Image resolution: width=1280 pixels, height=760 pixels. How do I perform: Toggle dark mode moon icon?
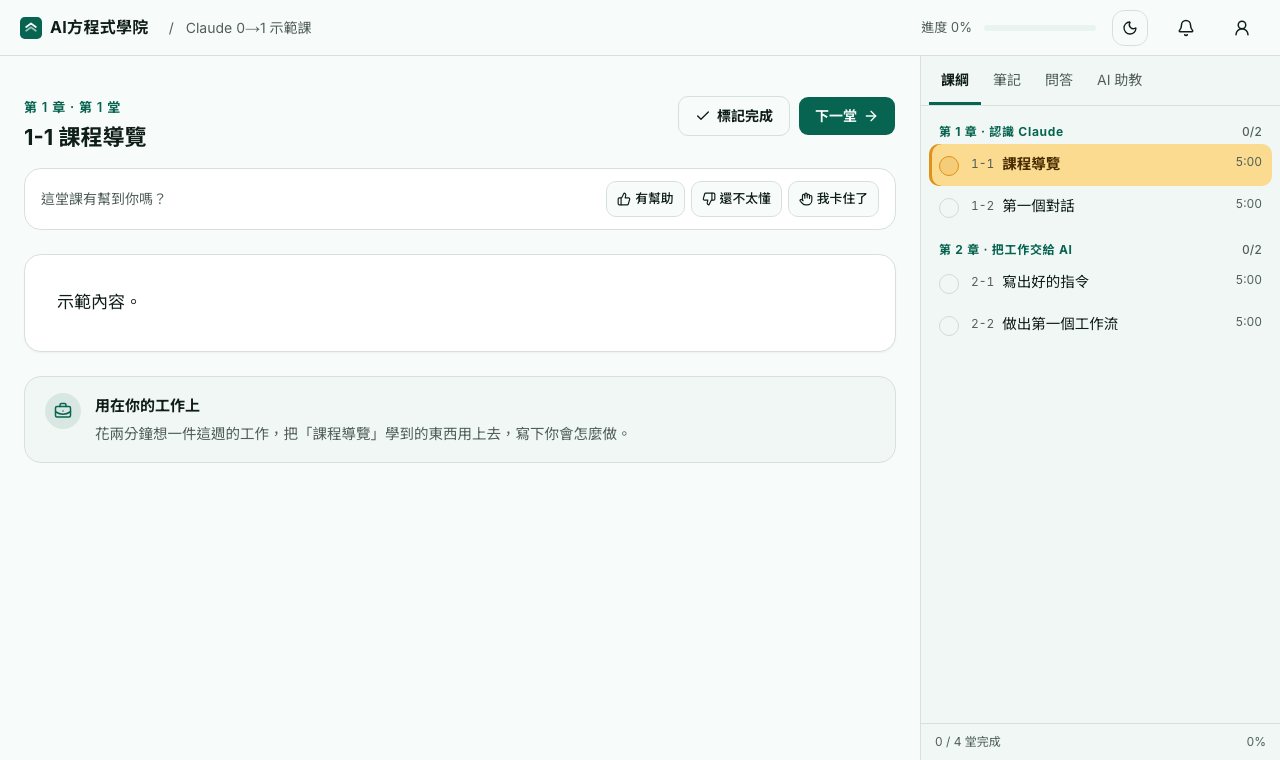click(1130, 28)
